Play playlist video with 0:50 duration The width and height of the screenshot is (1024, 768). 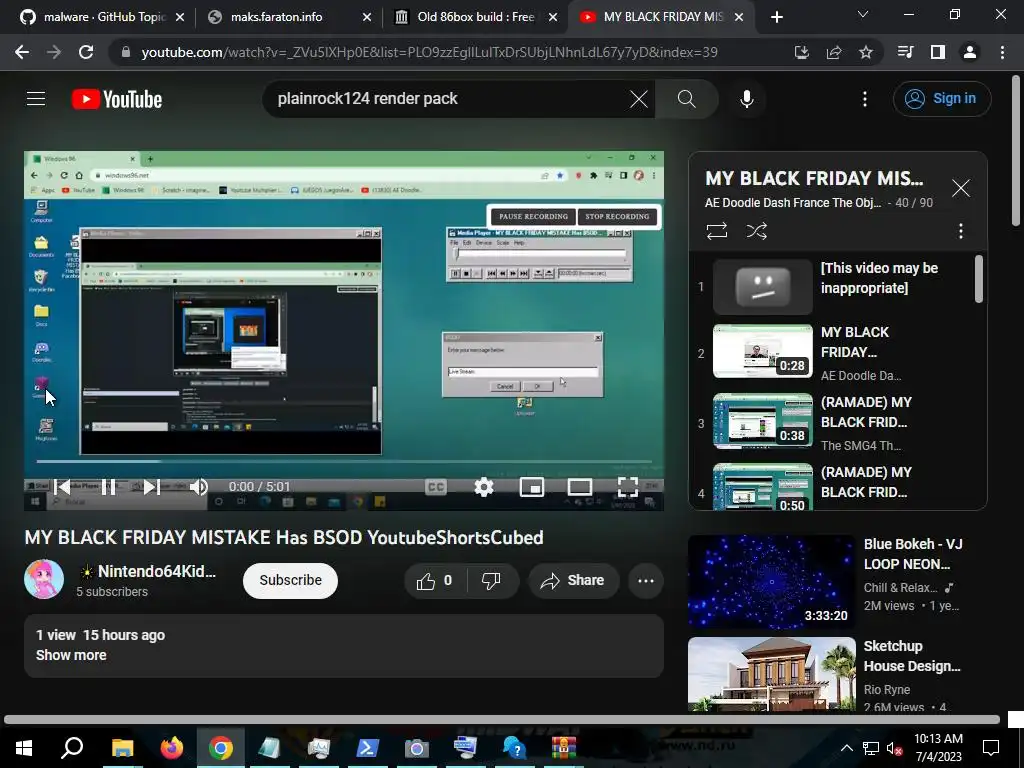click(838, 486)
